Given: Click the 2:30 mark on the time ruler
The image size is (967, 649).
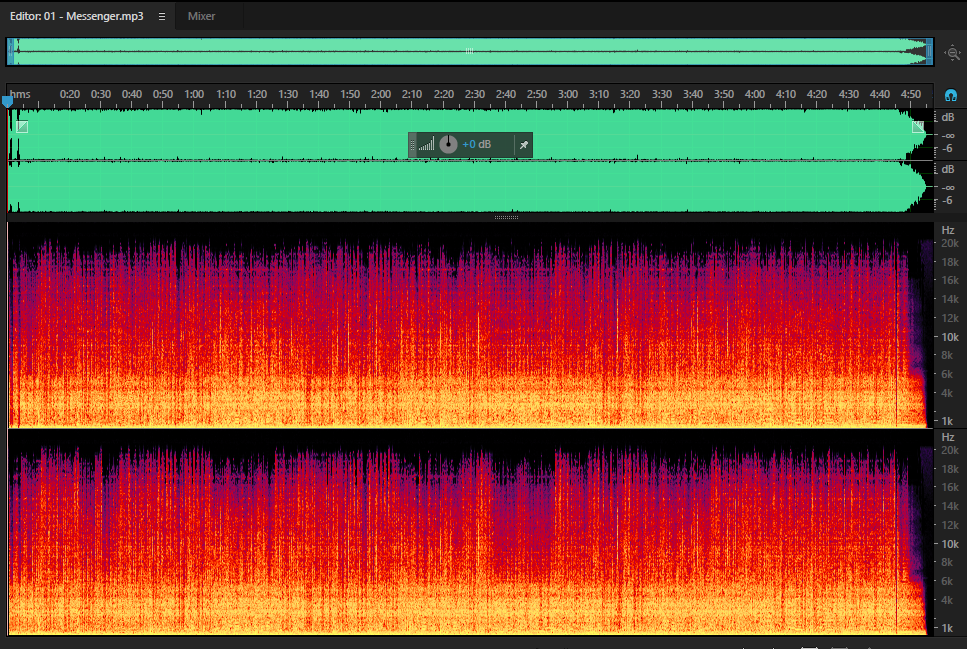Looking at the screenshot, I should [474, 94].
